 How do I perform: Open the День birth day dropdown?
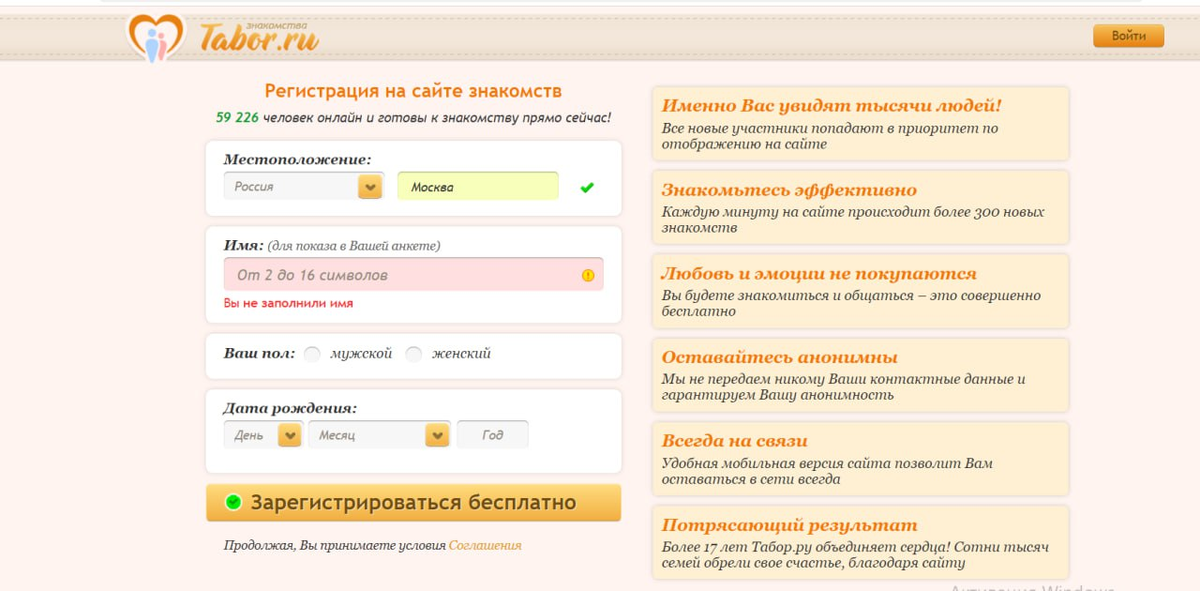click(x=263, y=435)
